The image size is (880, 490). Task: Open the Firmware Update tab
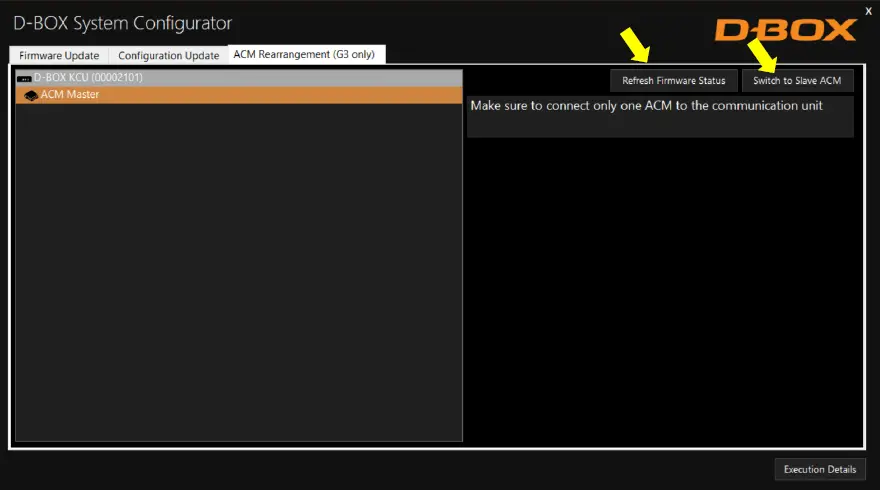pos(59,56)
